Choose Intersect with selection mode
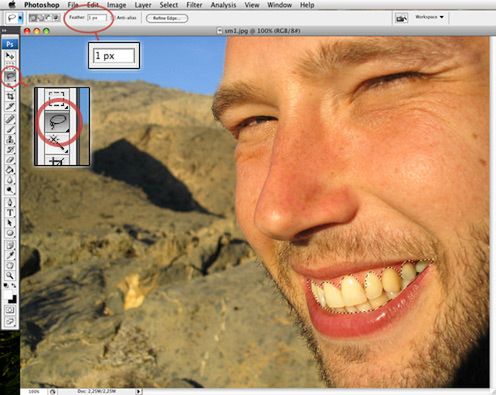496x395 pixels. [x=56, y=18]
